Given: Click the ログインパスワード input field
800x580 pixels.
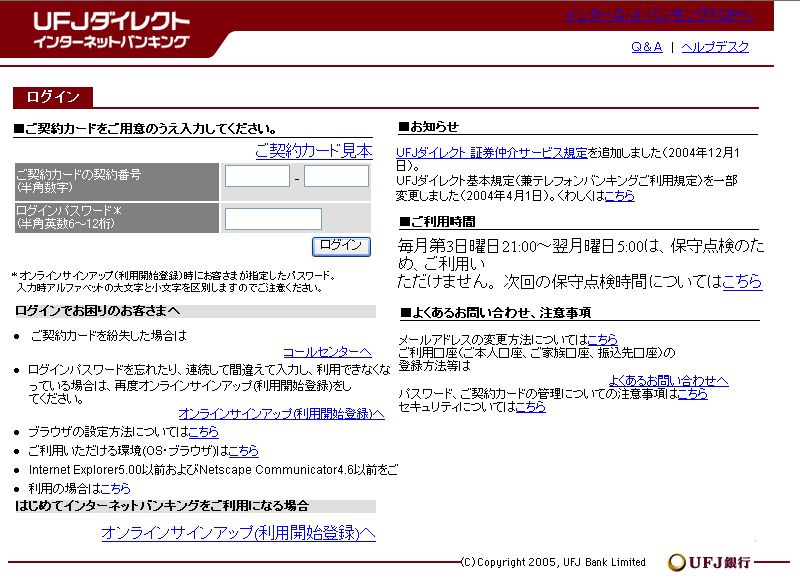Looking at the screenshot, I should [x=273, y=218].
